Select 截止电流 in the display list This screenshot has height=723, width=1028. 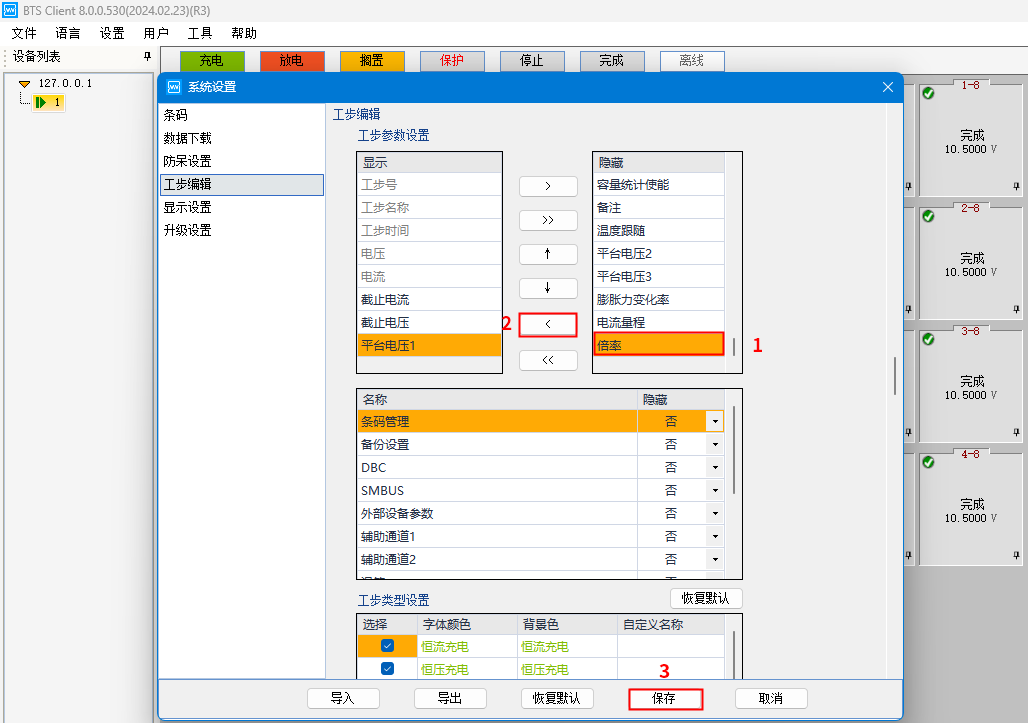pos(429,300)
